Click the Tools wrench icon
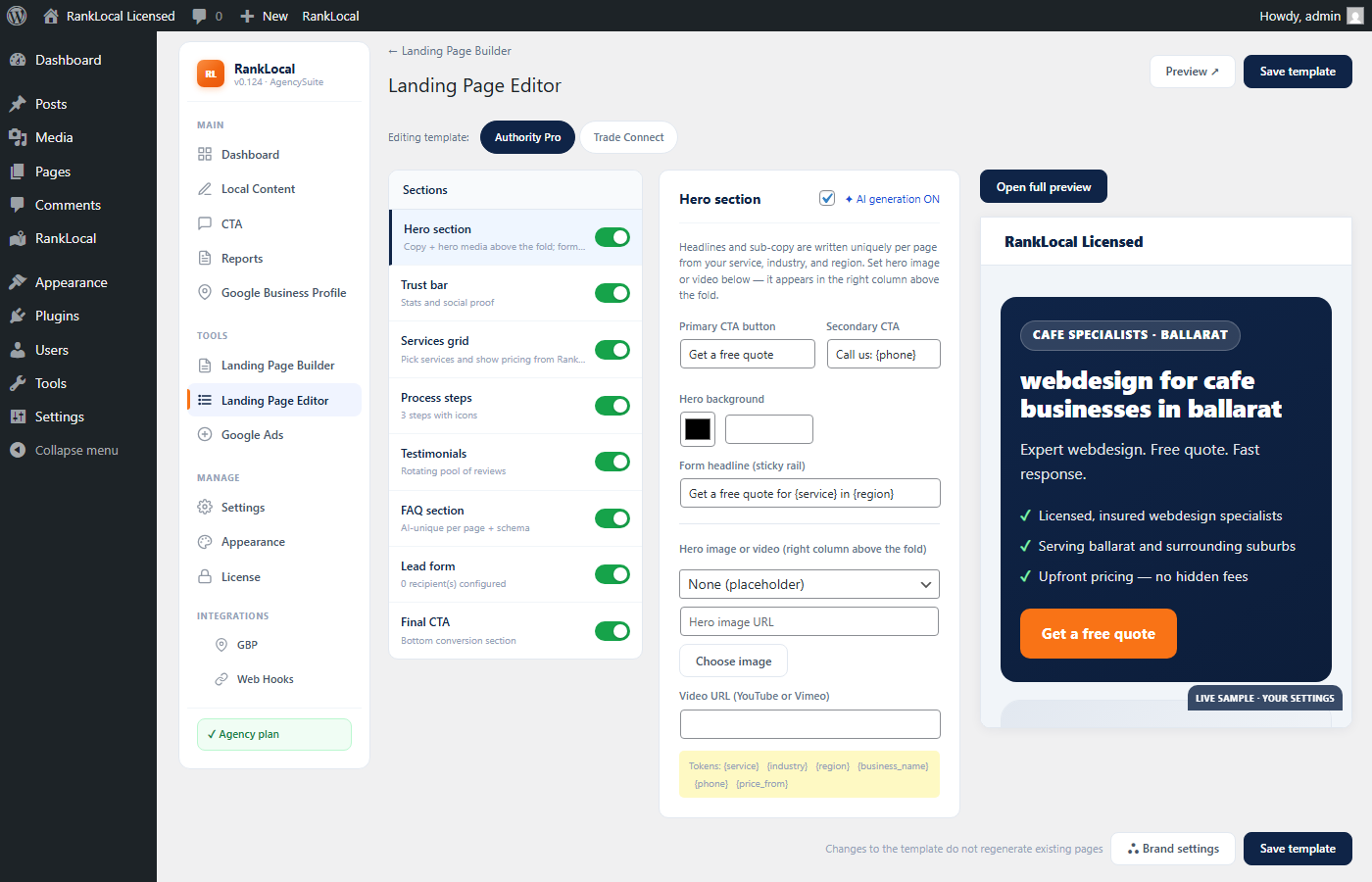 click(18, 383)
